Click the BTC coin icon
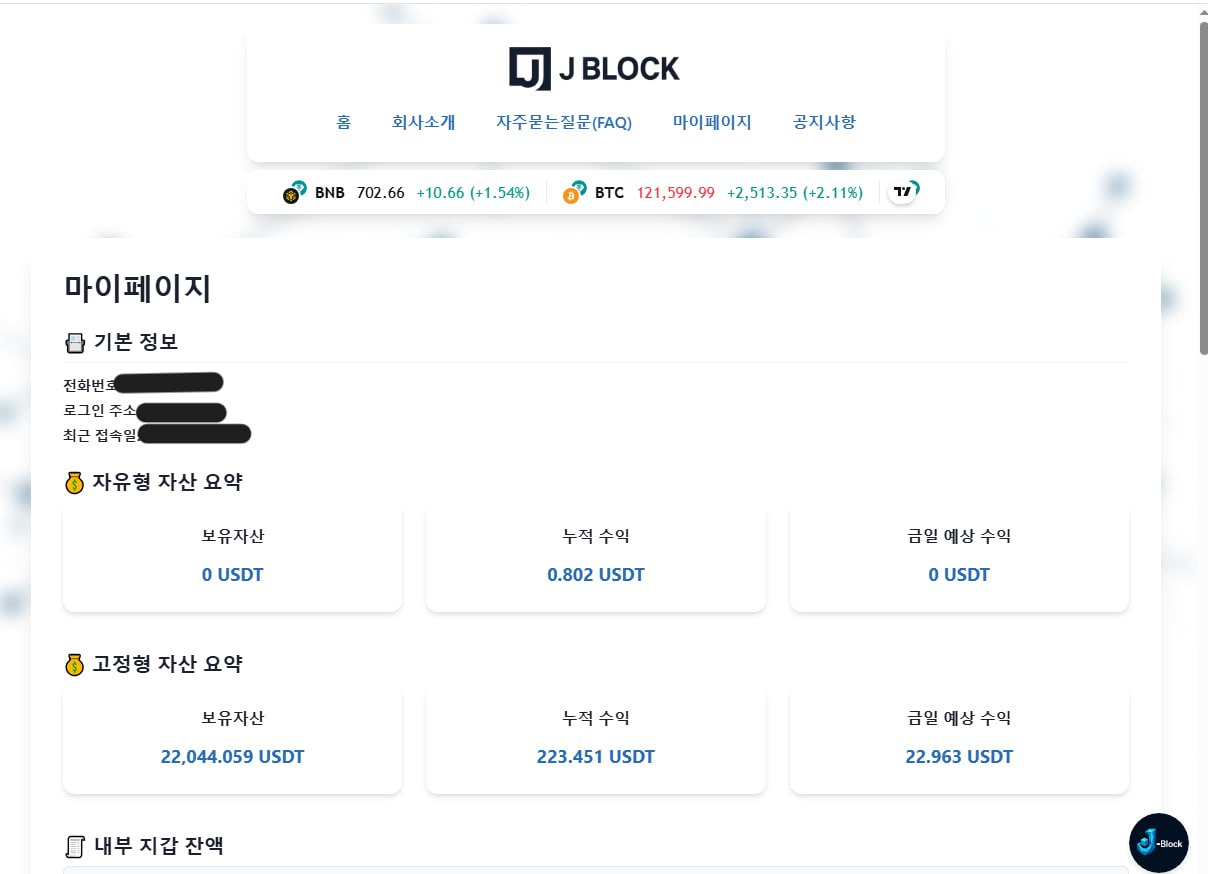This screenshot has height=874, width=1208. (574, 193)
